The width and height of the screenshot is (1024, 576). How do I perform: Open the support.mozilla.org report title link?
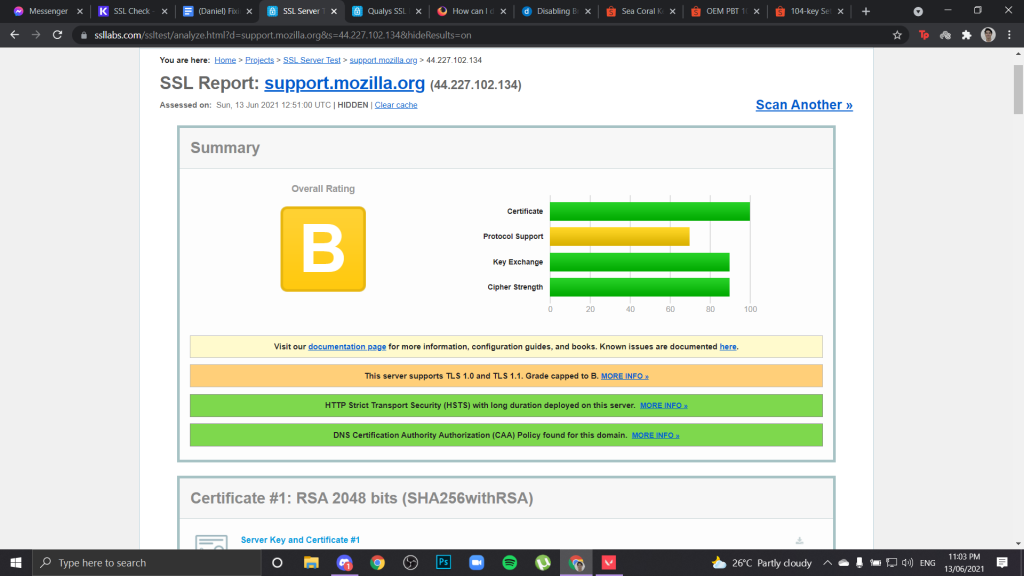[344, 84]
